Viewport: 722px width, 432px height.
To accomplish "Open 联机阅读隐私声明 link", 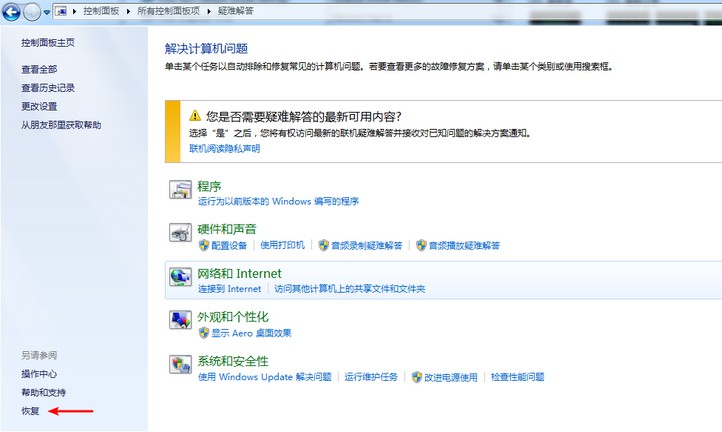I will coord(225,148).
